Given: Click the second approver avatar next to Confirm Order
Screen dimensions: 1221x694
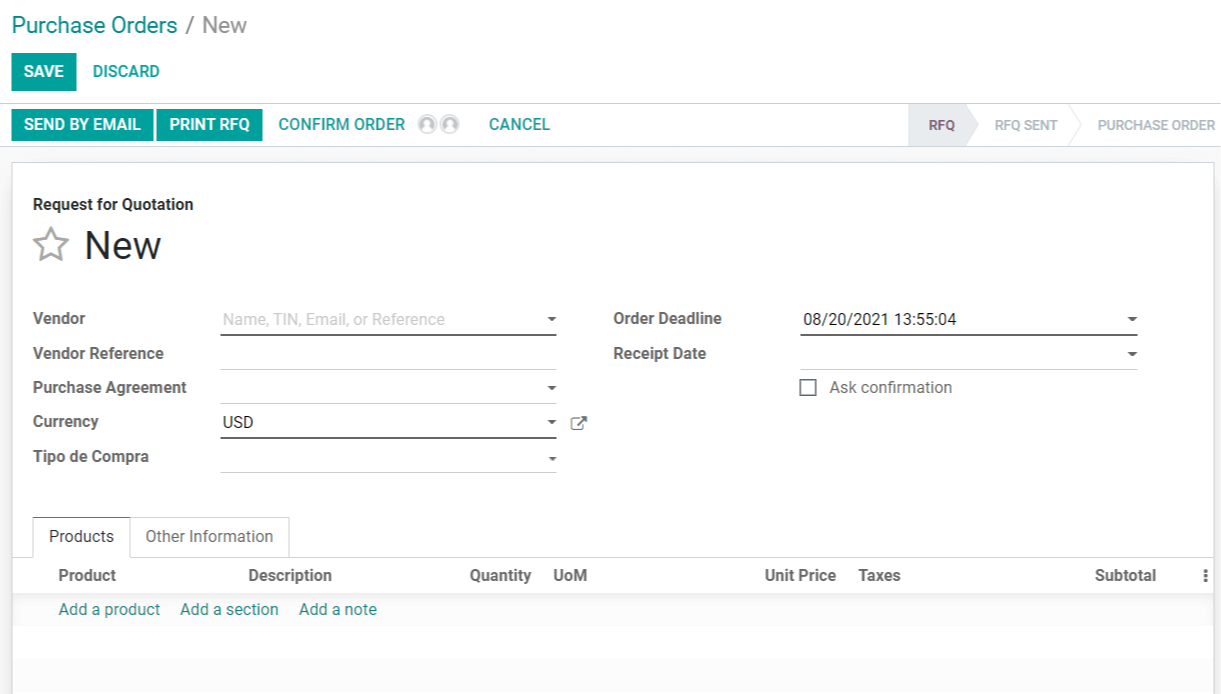Looking at the screenshot, I should 450,125.
